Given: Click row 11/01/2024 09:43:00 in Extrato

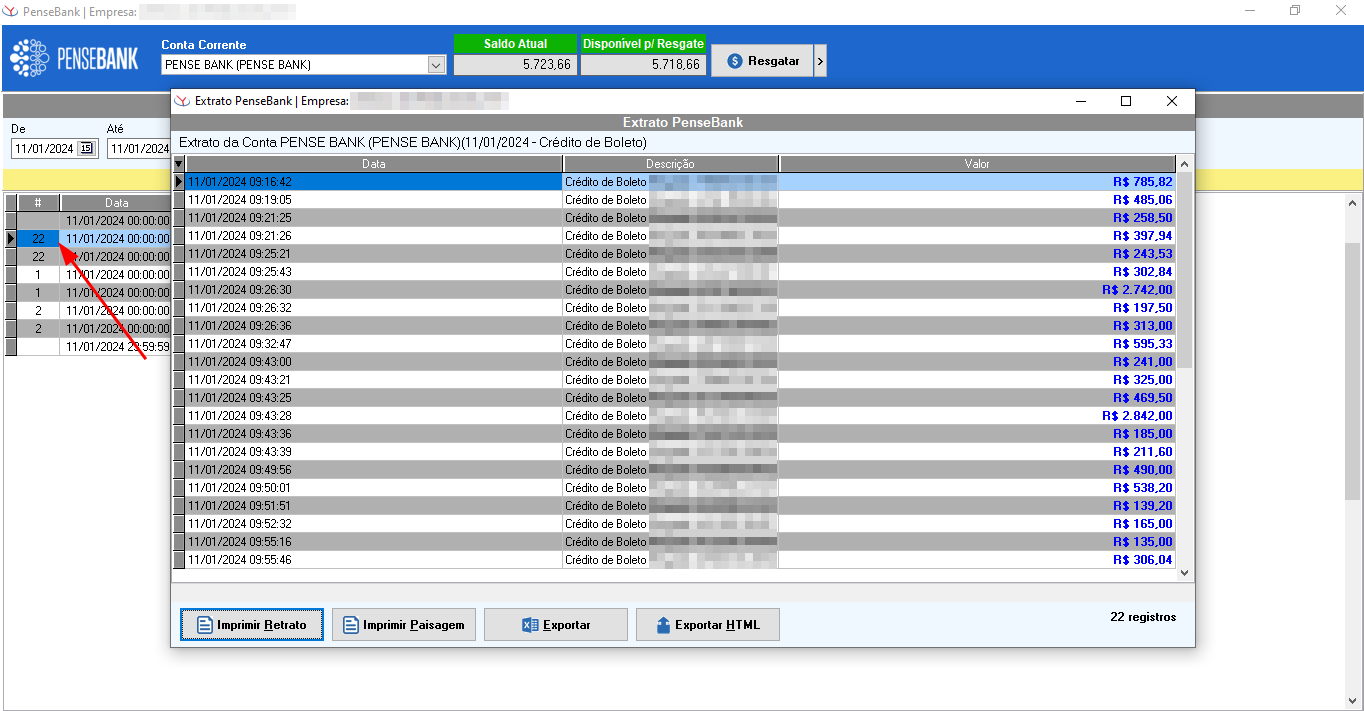Looking at the screenshot, I should tap(675, 362).
